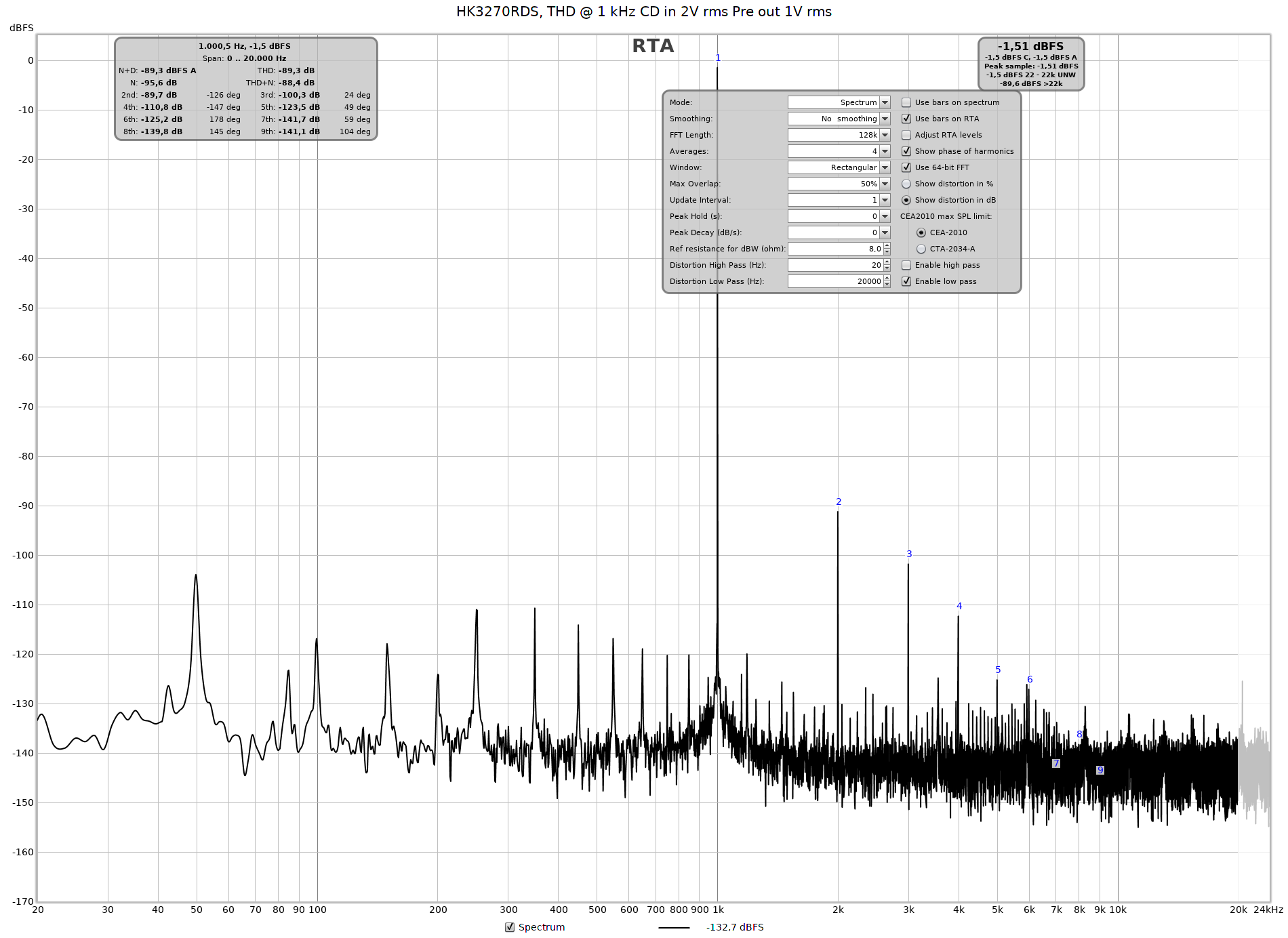Decrease Ref resistance with down stepper arrow
This screenshot has height=938, width=1288.
tap(887, 252)
